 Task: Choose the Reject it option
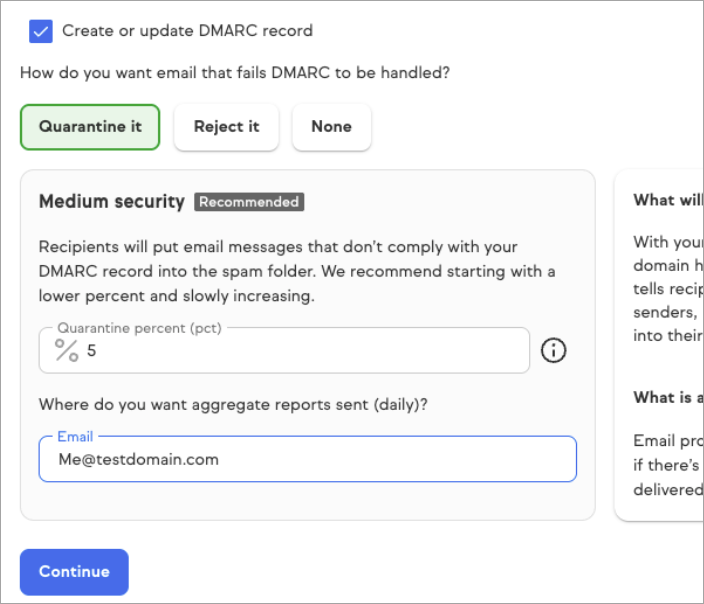point(226,127)
